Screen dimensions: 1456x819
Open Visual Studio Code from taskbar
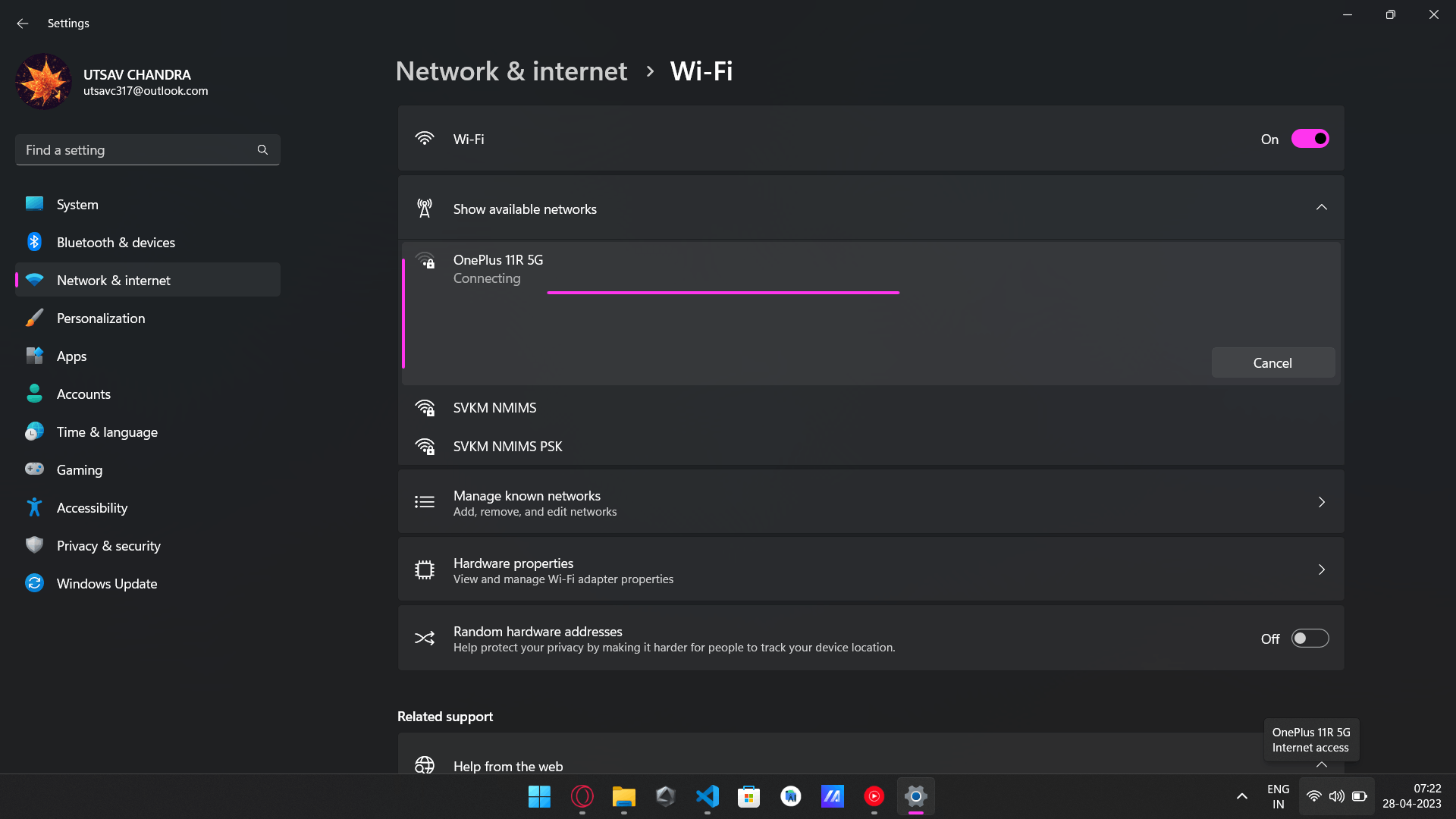click(x=707, y=796)
